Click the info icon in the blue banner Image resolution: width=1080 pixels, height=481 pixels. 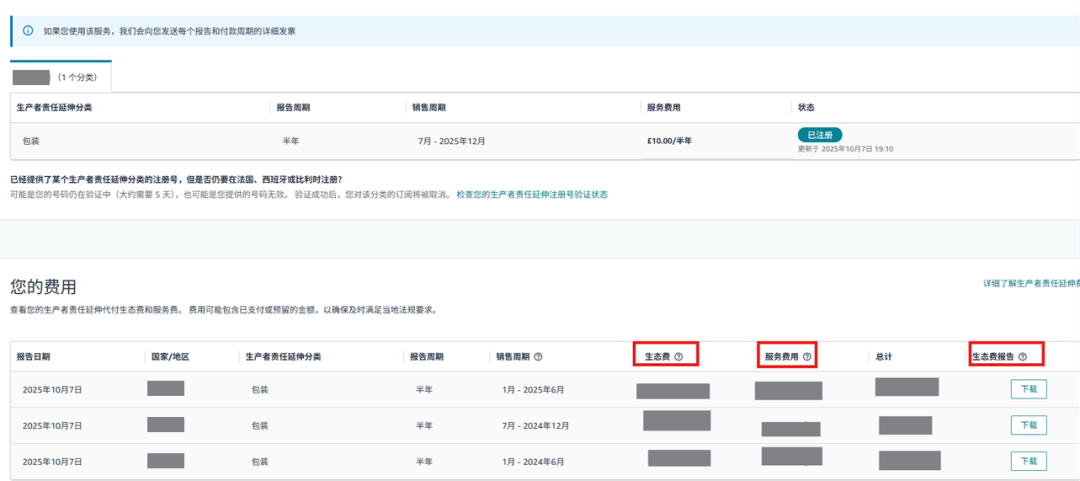(x=27, y=31)
